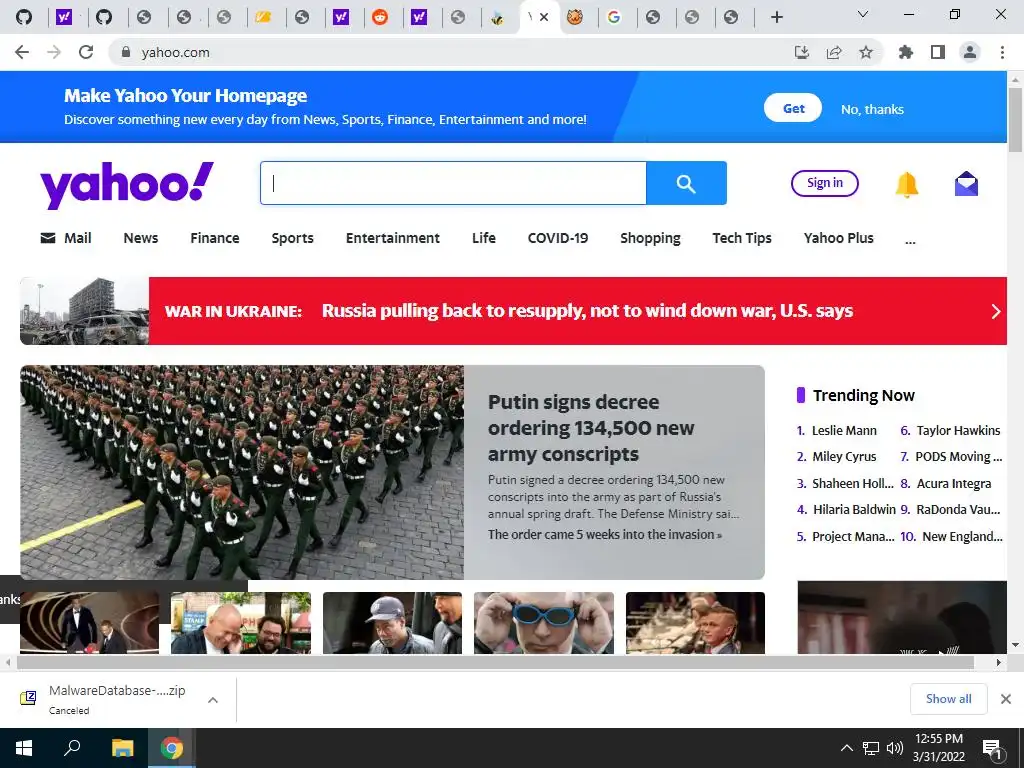Image resolution: width=1024 pixels, height=768 pixels.
Task: Close the downloads bar
Action: click(x=1006, y=699)
